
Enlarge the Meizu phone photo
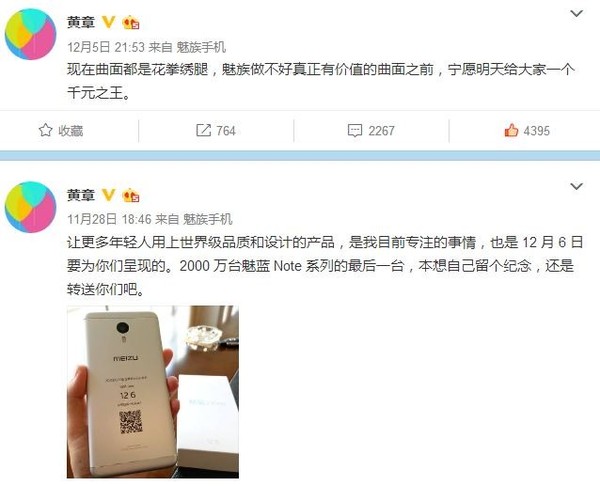click(153, 391)
